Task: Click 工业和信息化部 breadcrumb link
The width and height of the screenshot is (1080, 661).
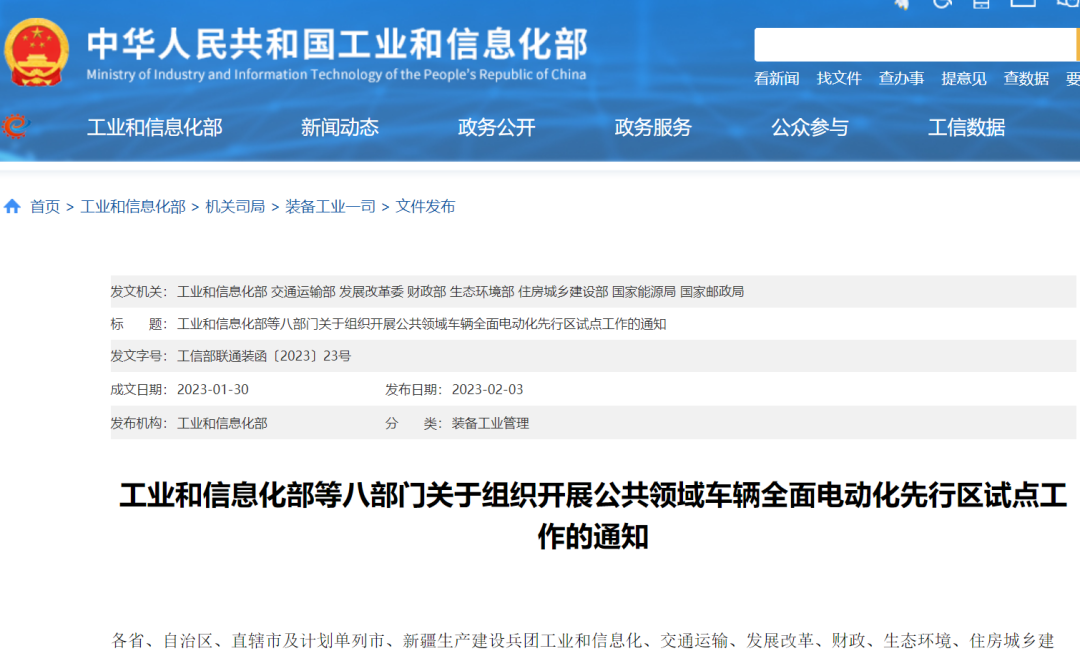Action: [x=133, y=207]
